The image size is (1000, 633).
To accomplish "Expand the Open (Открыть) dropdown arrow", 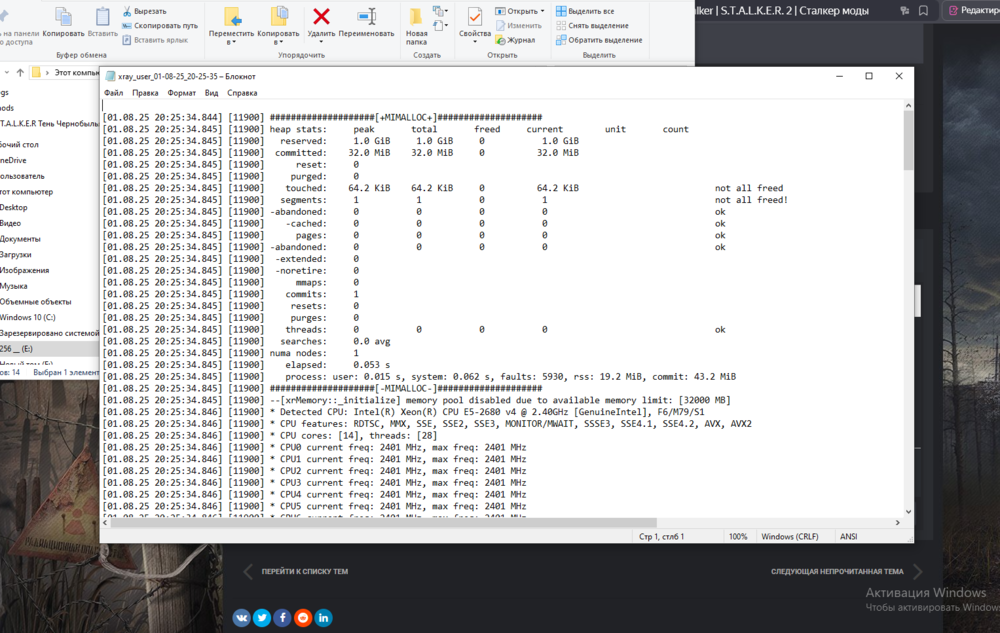I will click(543, 11).
